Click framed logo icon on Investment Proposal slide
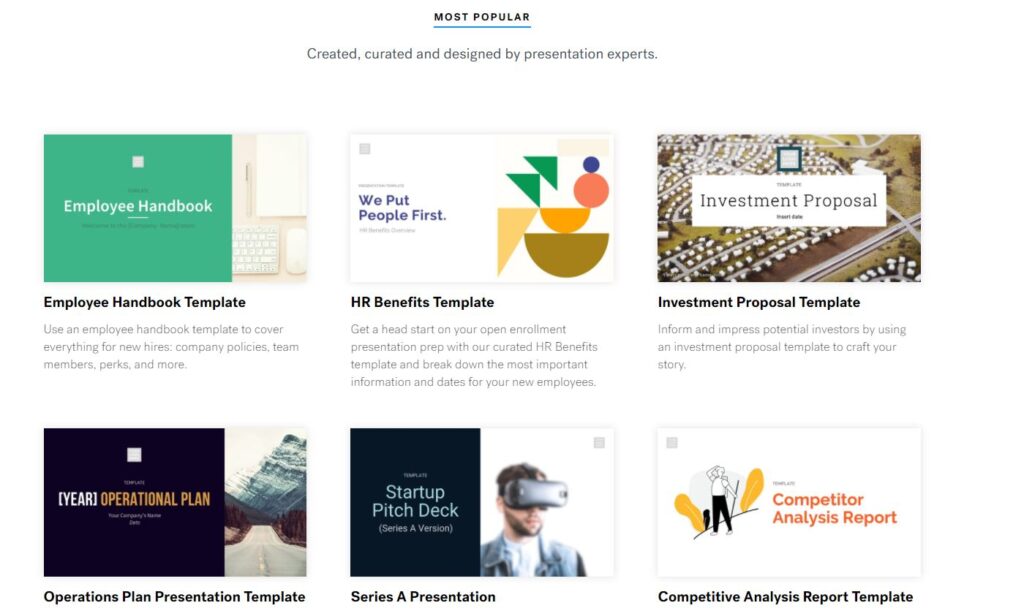This screenshot has height=611, width=1024. pyautogui.click(x=789, y=159)
